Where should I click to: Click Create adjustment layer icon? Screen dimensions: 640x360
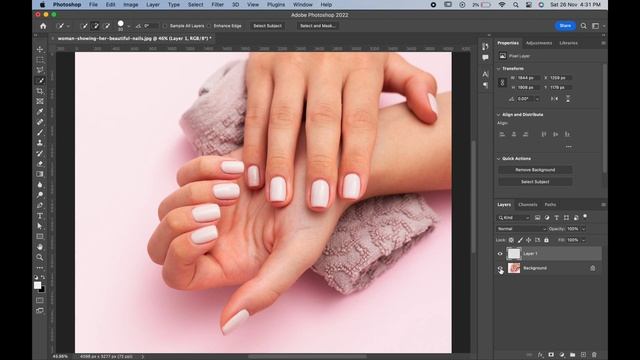point(562,355)
